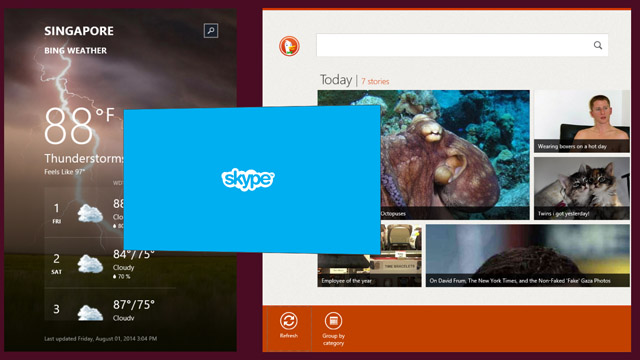Open the David Frum Gaza Photos story
640x360 pixels.
[528, 256]
